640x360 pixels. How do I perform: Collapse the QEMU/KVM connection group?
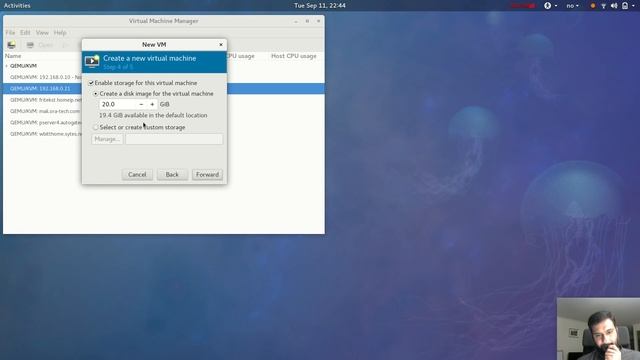7,66
